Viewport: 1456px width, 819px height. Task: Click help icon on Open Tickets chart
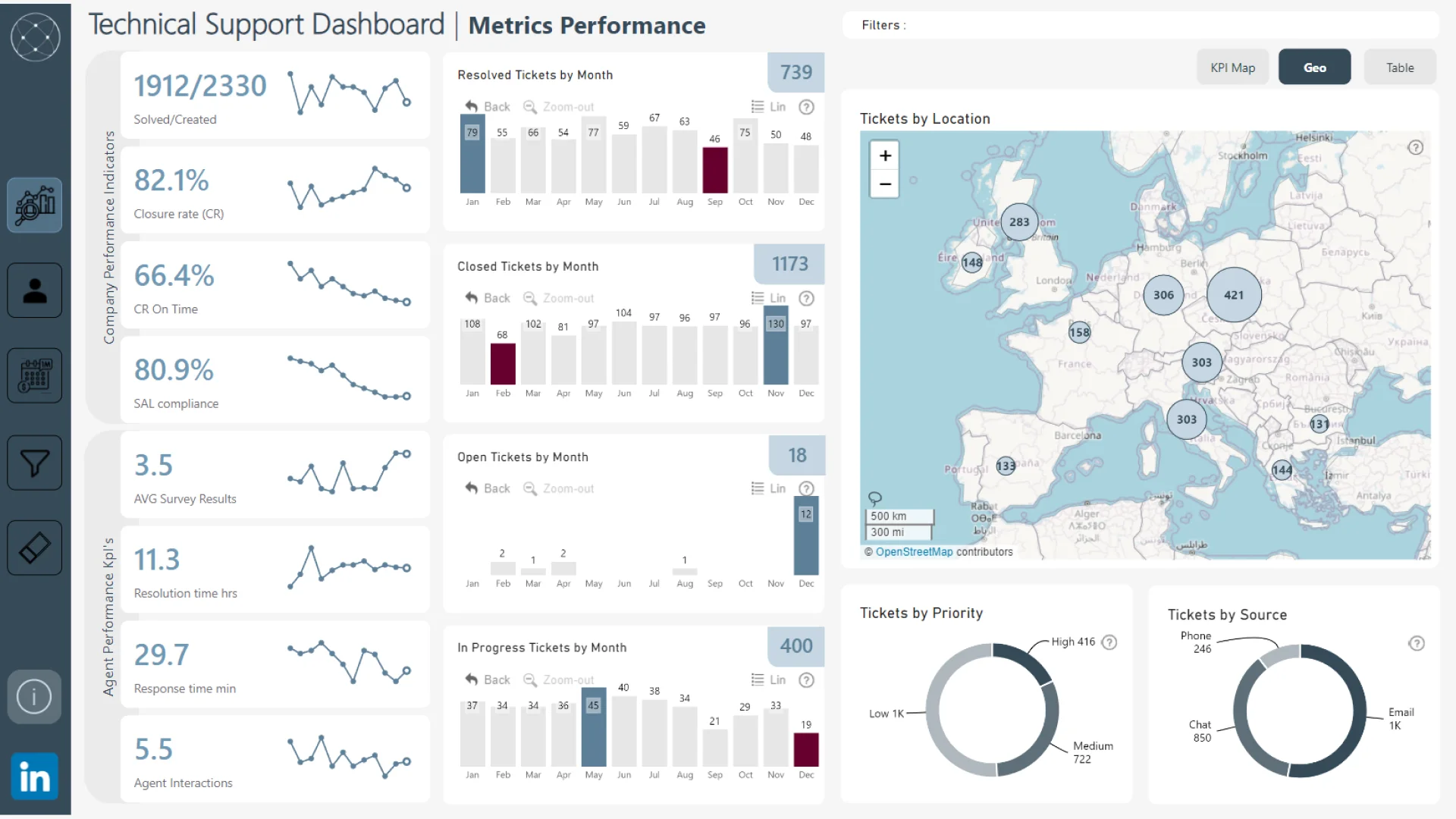point(807,488)
